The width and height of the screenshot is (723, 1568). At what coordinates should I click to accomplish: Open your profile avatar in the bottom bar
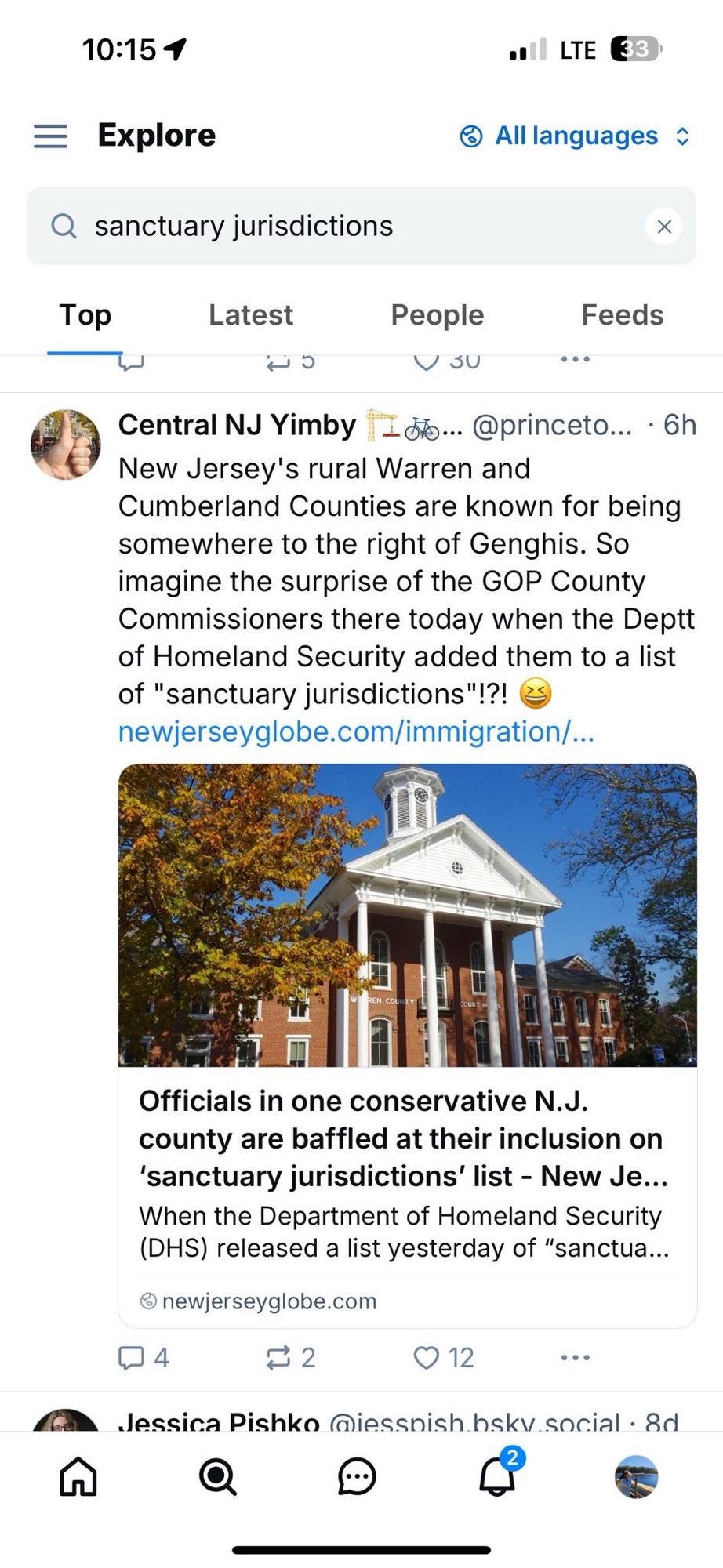636,1477
